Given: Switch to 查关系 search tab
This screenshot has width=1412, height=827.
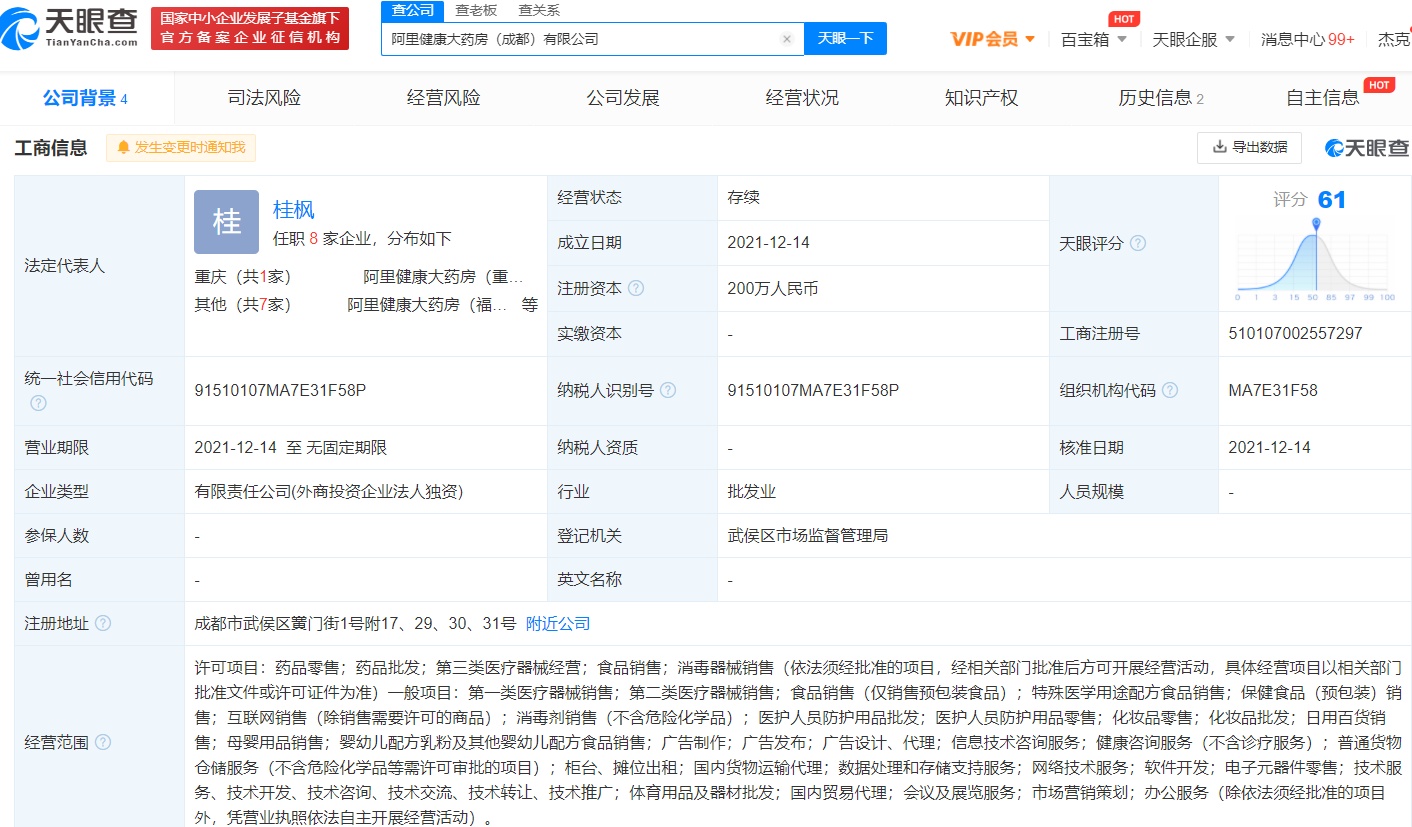Looking at the screenshot, I should 539,10.
